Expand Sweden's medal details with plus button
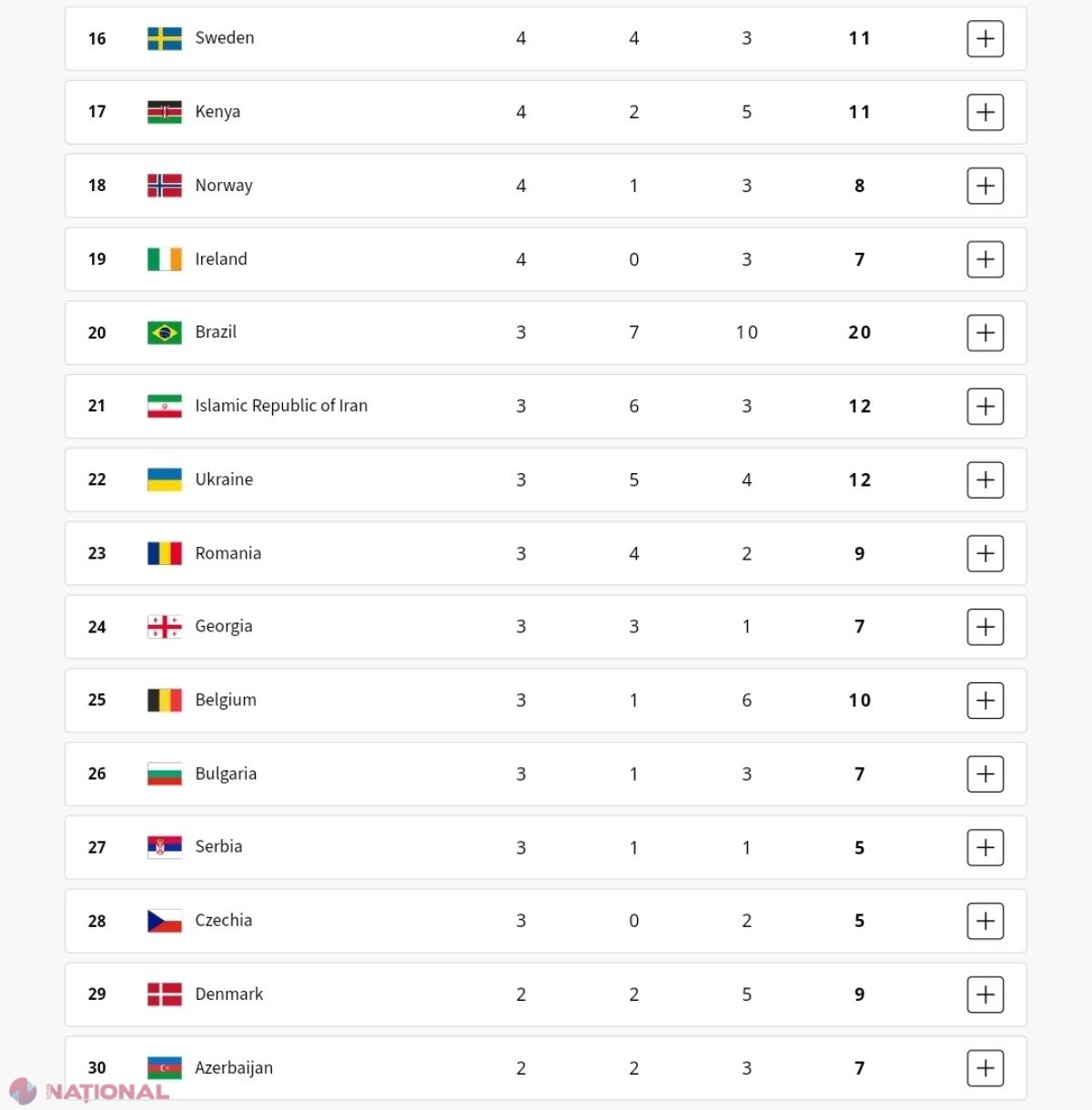This screenshot has height=1110, width=1092. pos(985,38)
